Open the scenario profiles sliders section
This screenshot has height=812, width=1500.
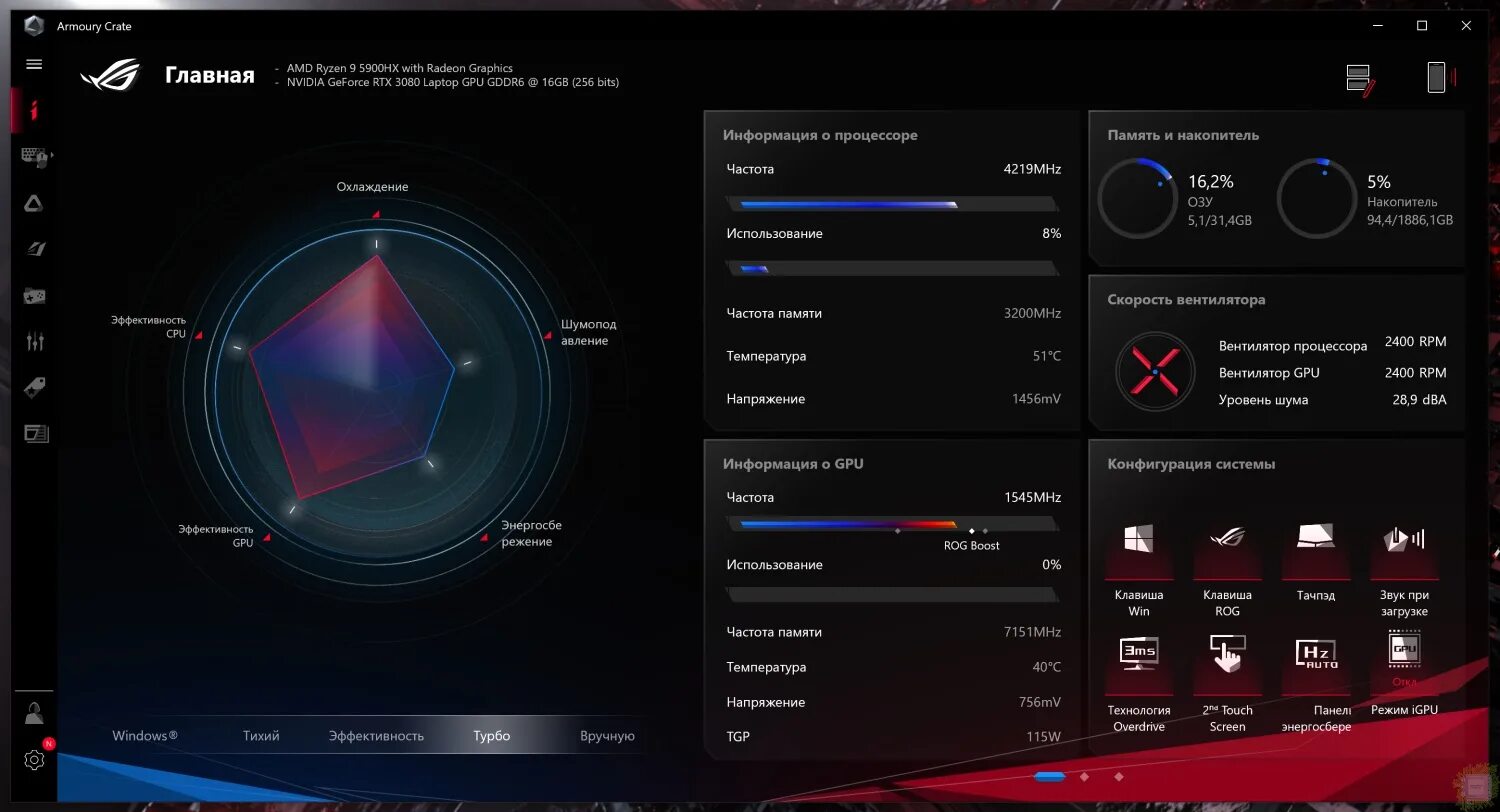33,341
